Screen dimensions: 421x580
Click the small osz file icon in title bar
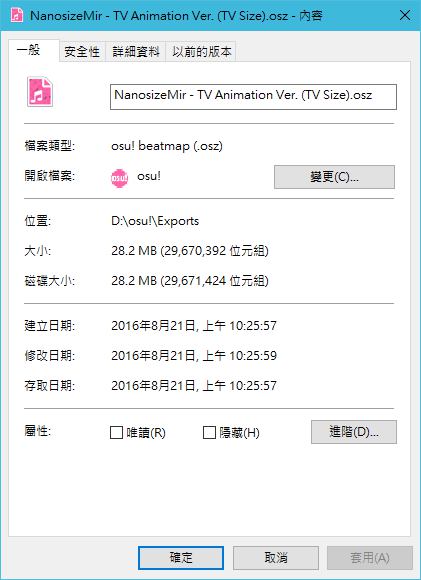coord(17,15)
